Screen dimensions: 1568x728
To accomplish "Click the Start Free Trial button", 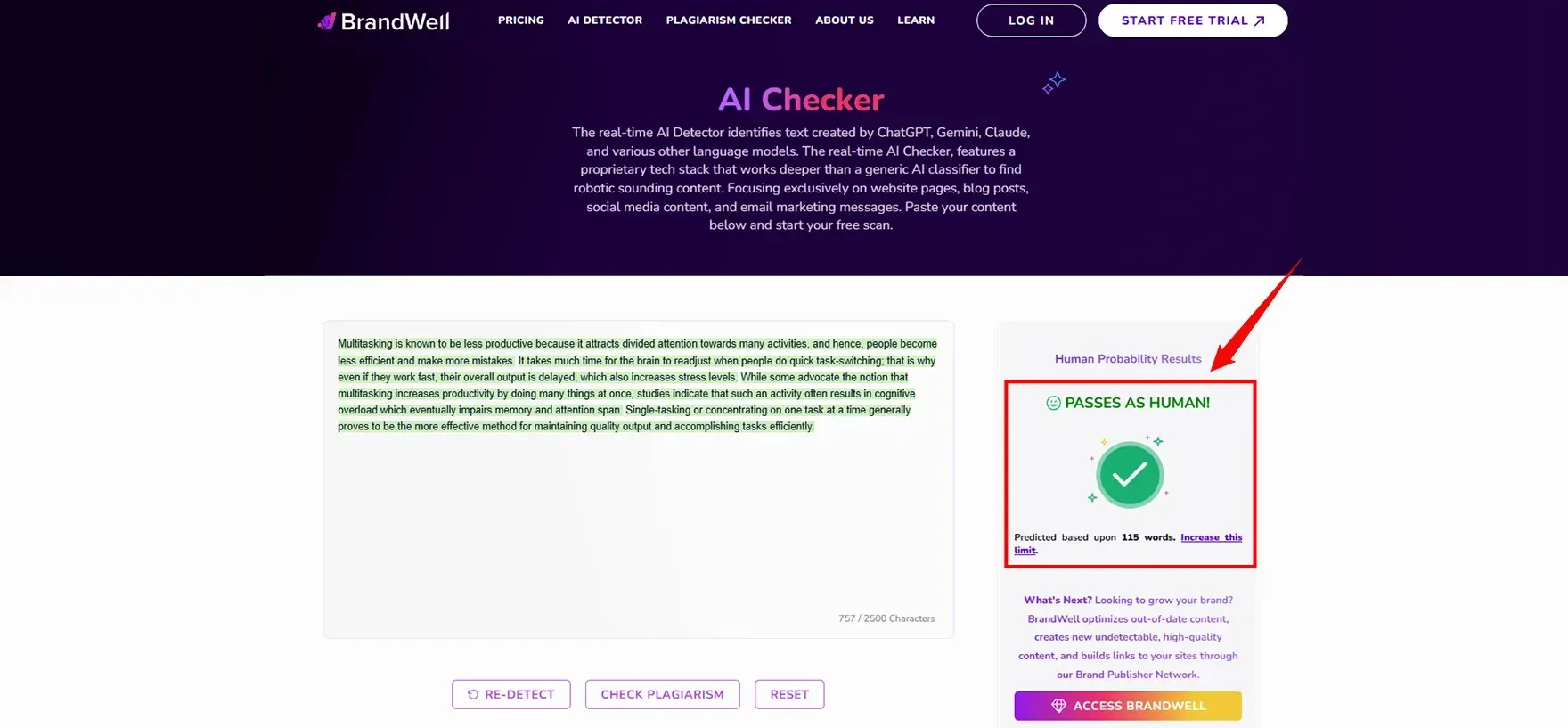I will (x=1192, y=20).
